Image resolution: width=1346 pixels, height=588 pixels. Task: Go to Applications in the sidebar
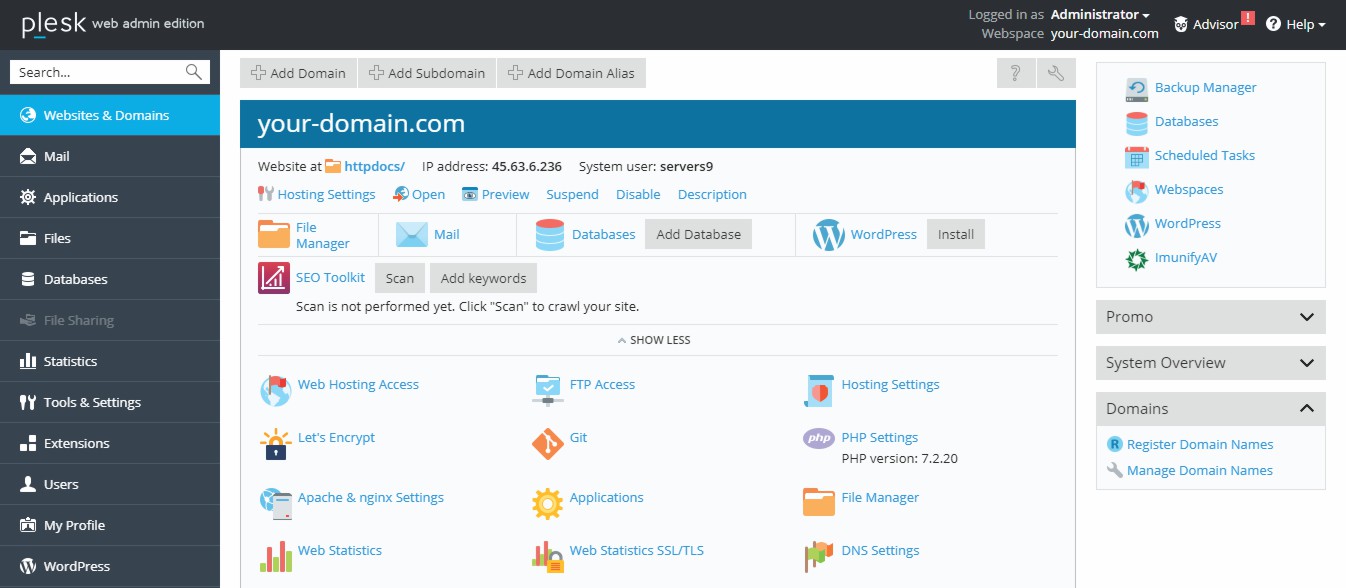coord(110,197)
